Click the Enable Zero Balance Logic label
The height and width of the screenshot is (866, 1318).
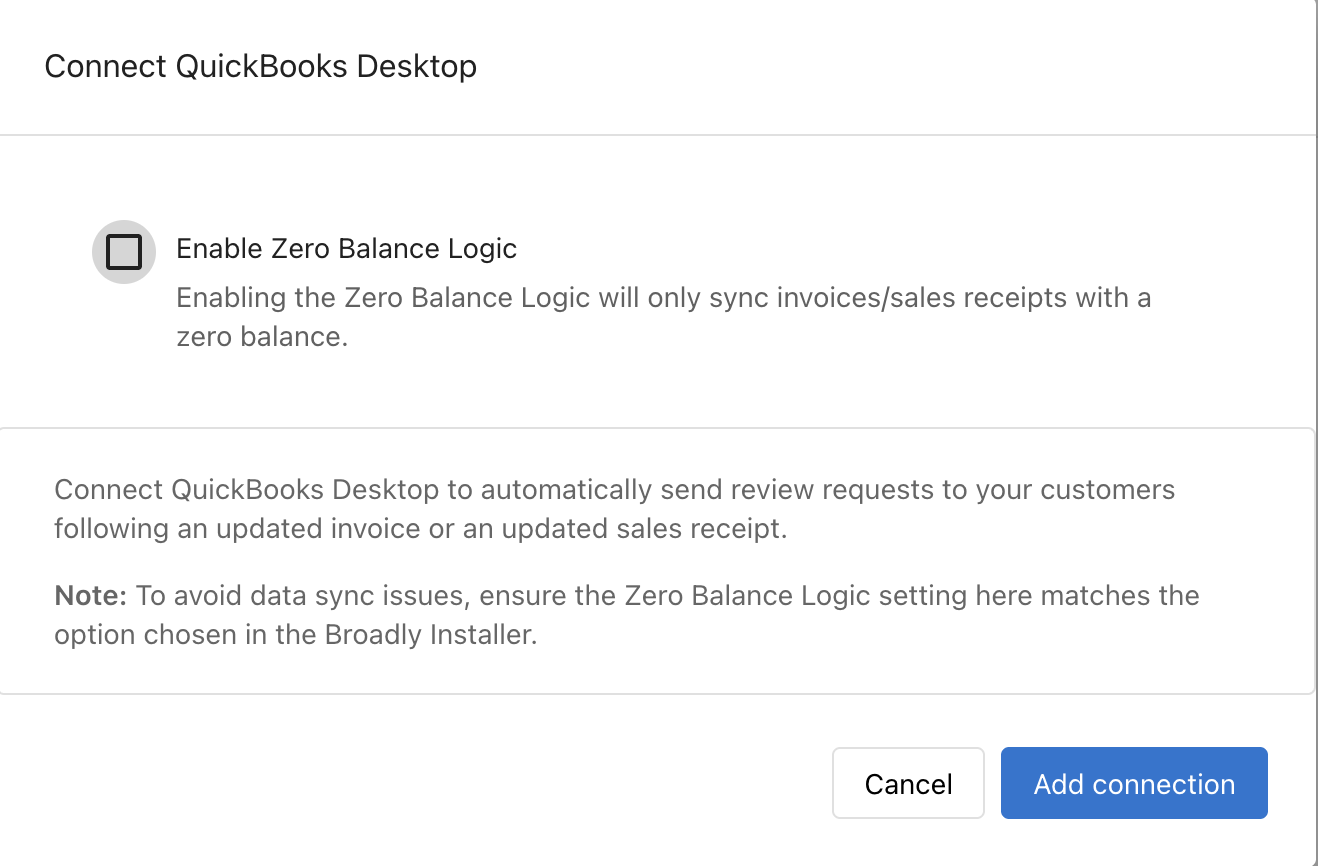(x=346, y=248)
